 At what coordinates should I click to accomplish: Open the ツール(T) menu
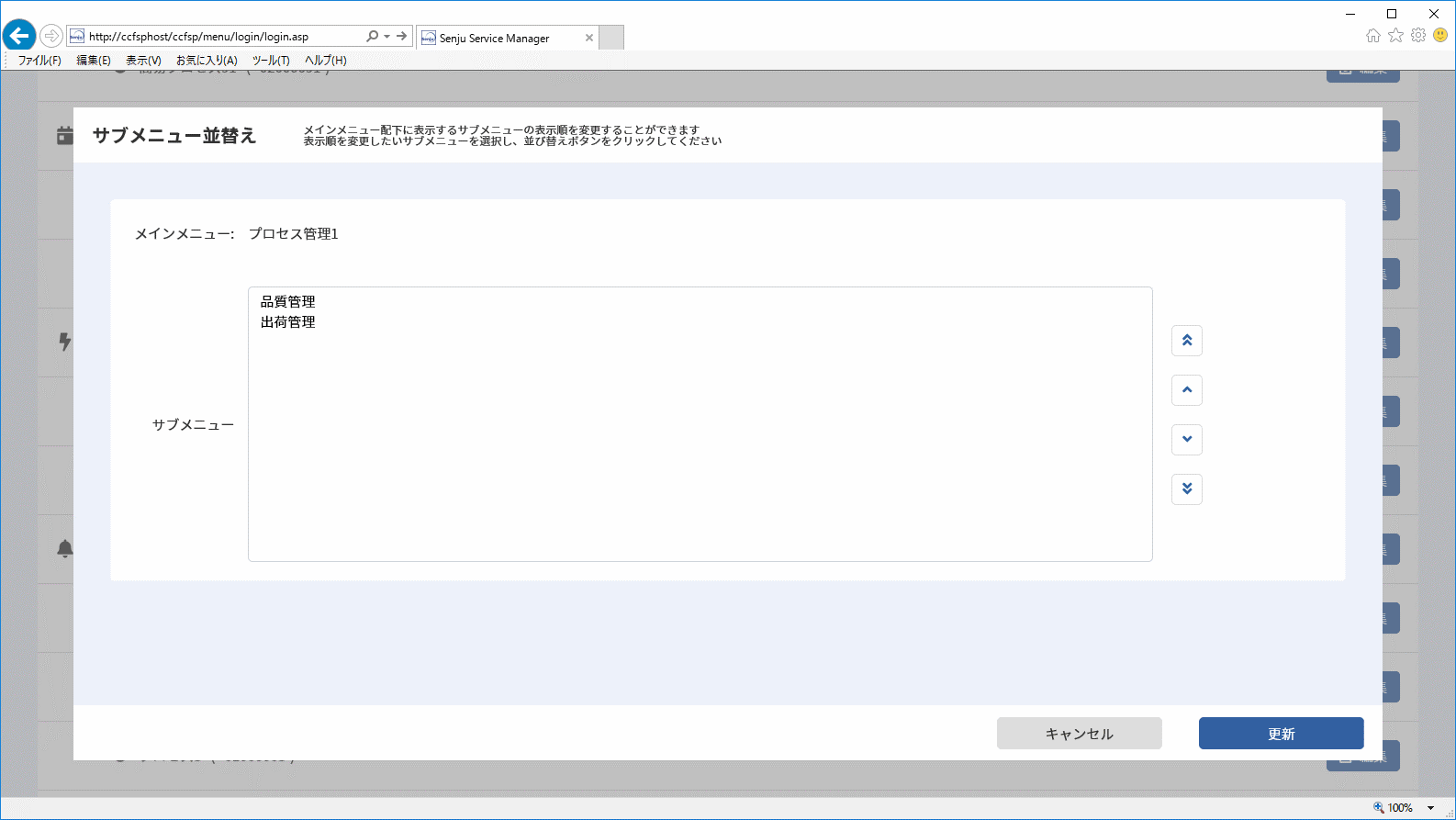[271, 61]
